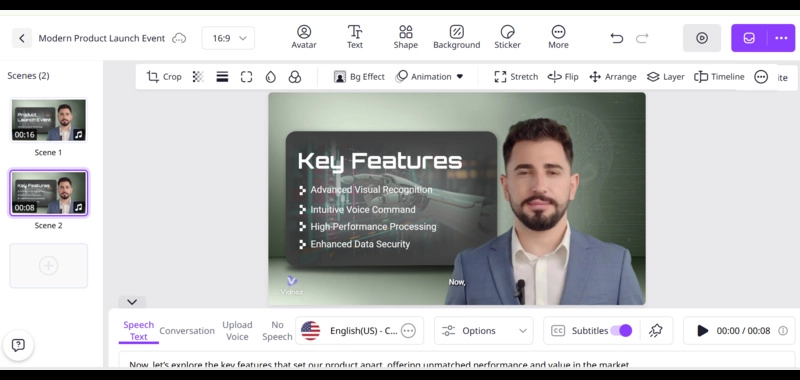Open the Avatar tool
This screenshot has height=380, width=800.
click(304, 37)
